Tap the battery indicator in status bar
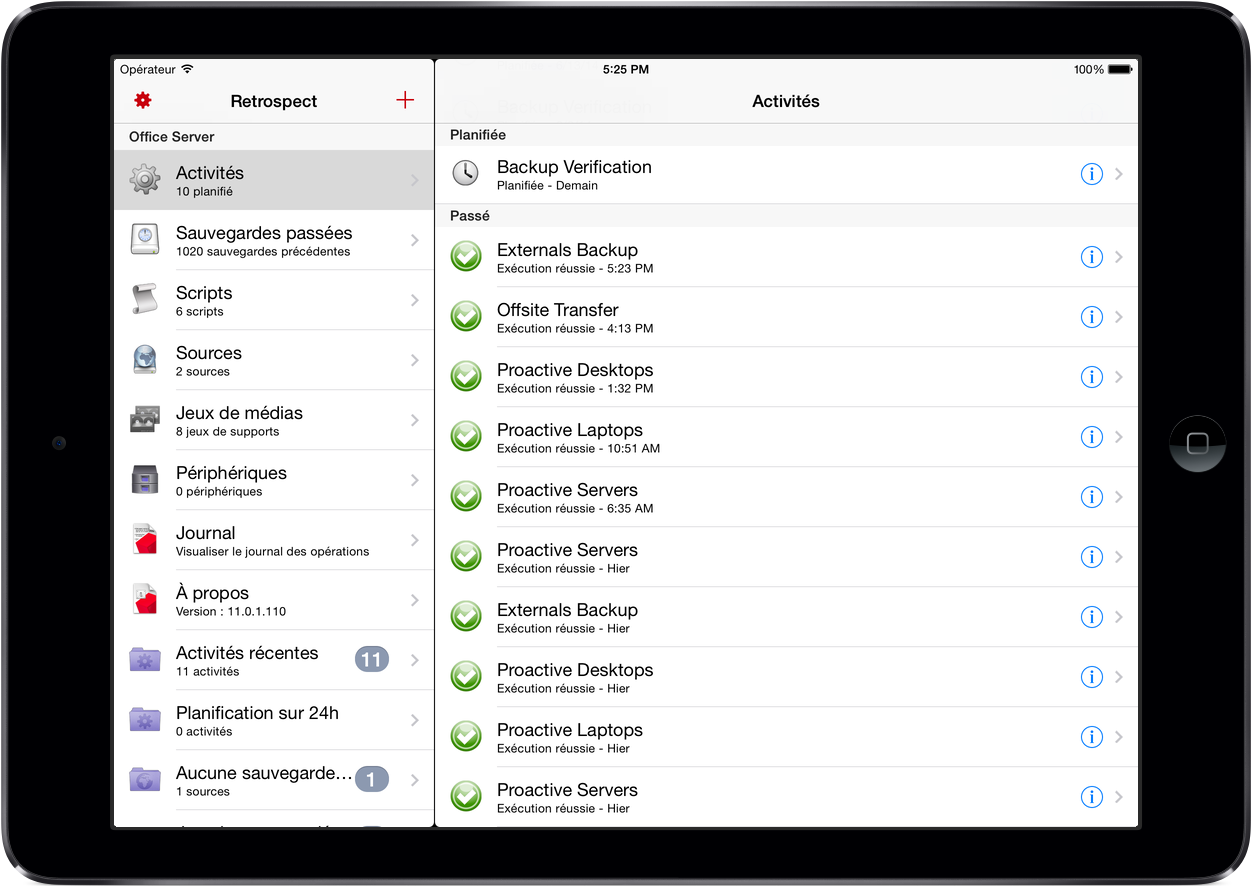Viewport: 1252px width, 886px height. (1119, 70)
